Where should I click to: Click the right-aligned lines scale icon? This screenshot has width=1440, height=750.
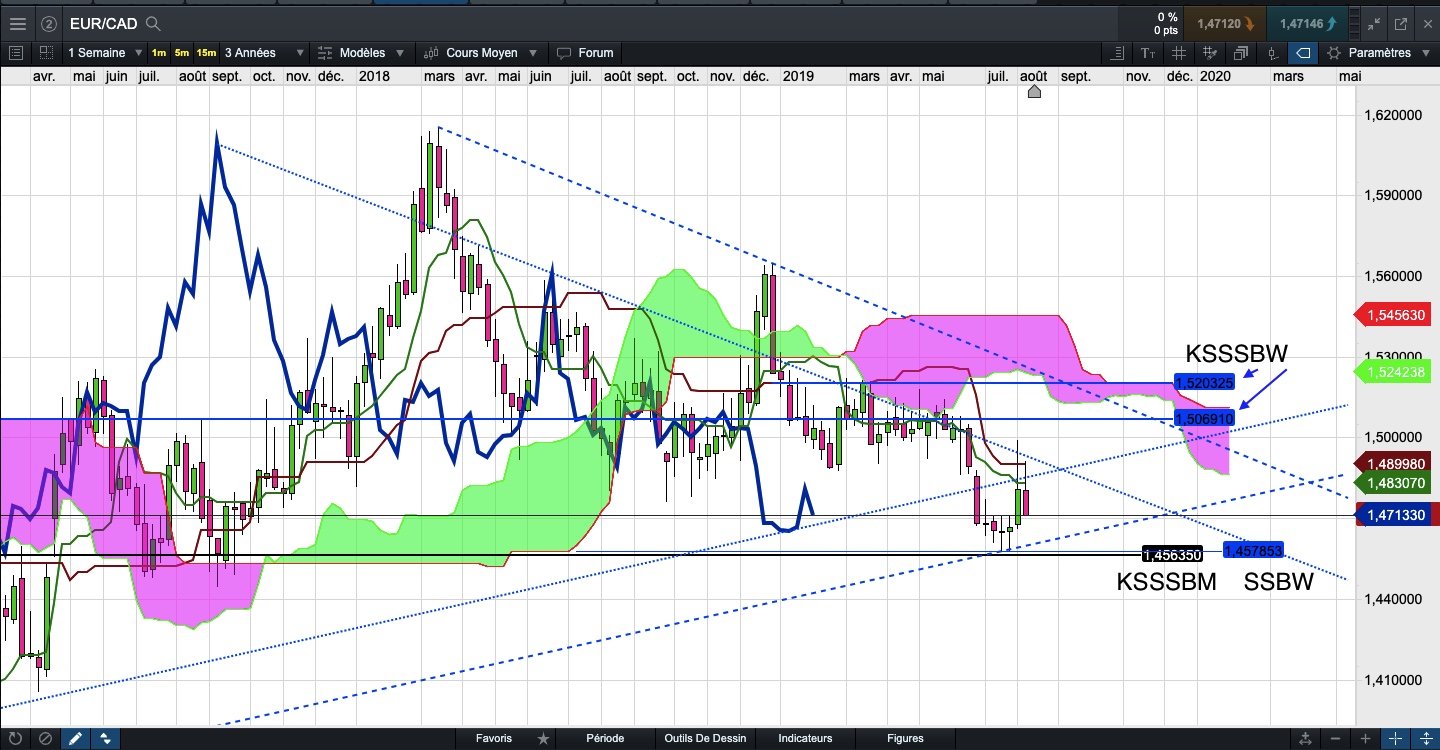1118,53
